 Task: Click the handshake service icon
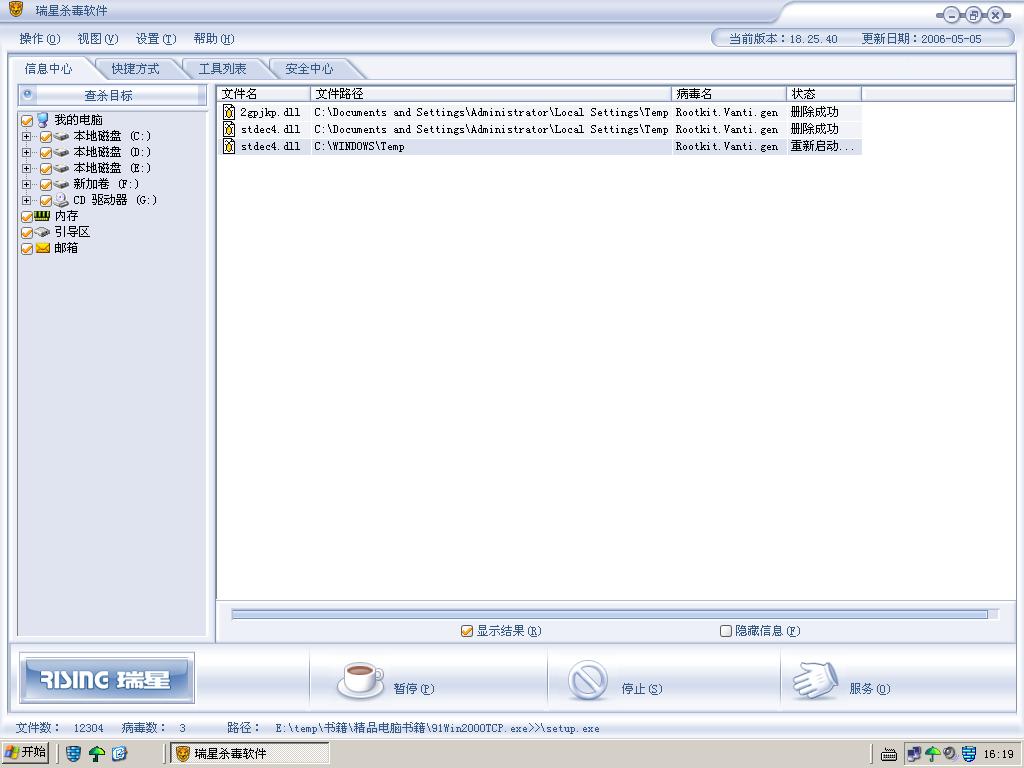coord(815,680)
